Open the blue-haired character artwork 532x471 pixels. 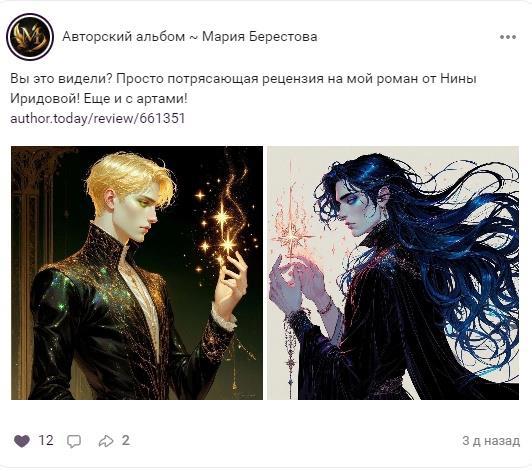tap(393, 273)
